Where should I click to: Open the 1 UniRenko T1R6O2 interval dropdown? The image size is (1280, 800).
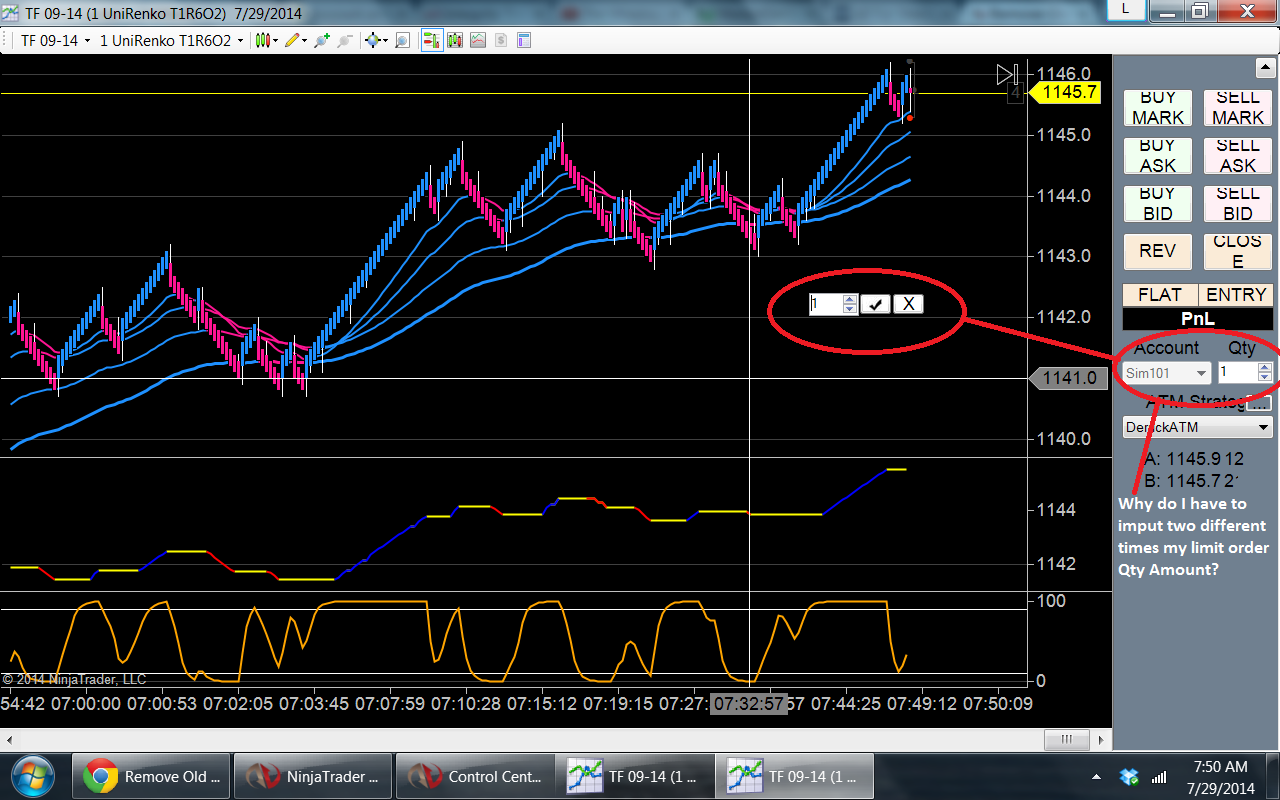coord(172,41)
